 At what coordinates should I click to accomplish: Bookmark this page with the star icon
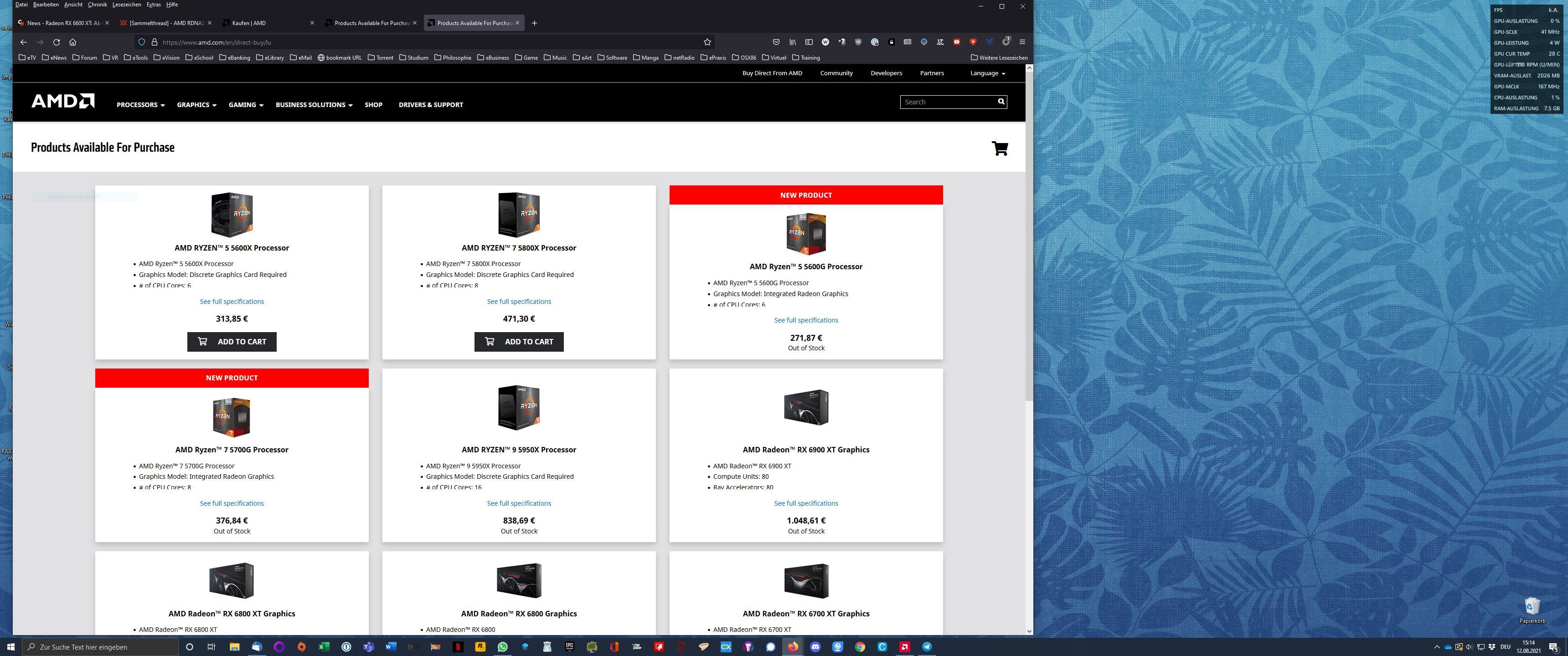point(707,42)
